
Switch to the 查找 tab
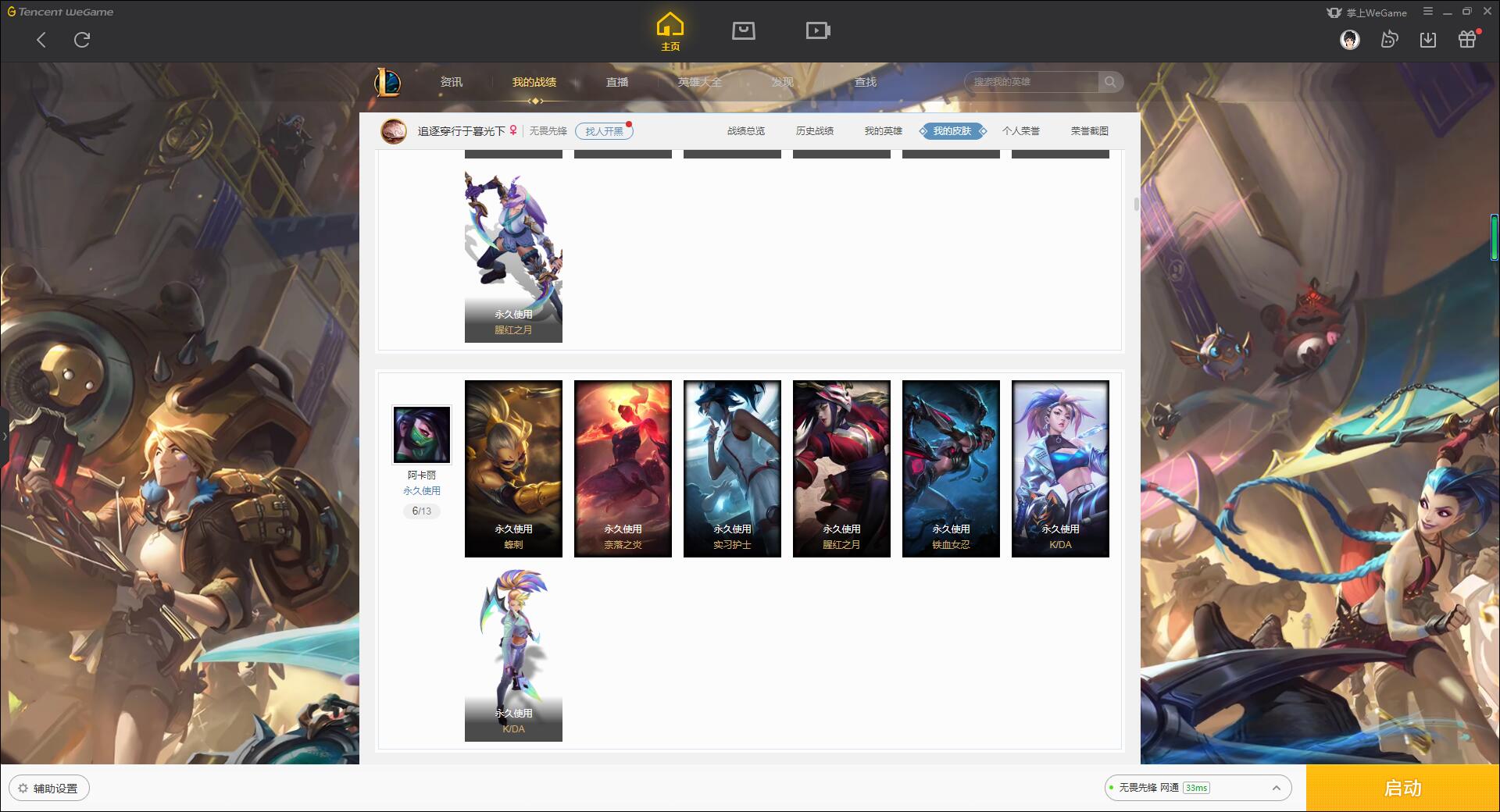pos(866,82)
